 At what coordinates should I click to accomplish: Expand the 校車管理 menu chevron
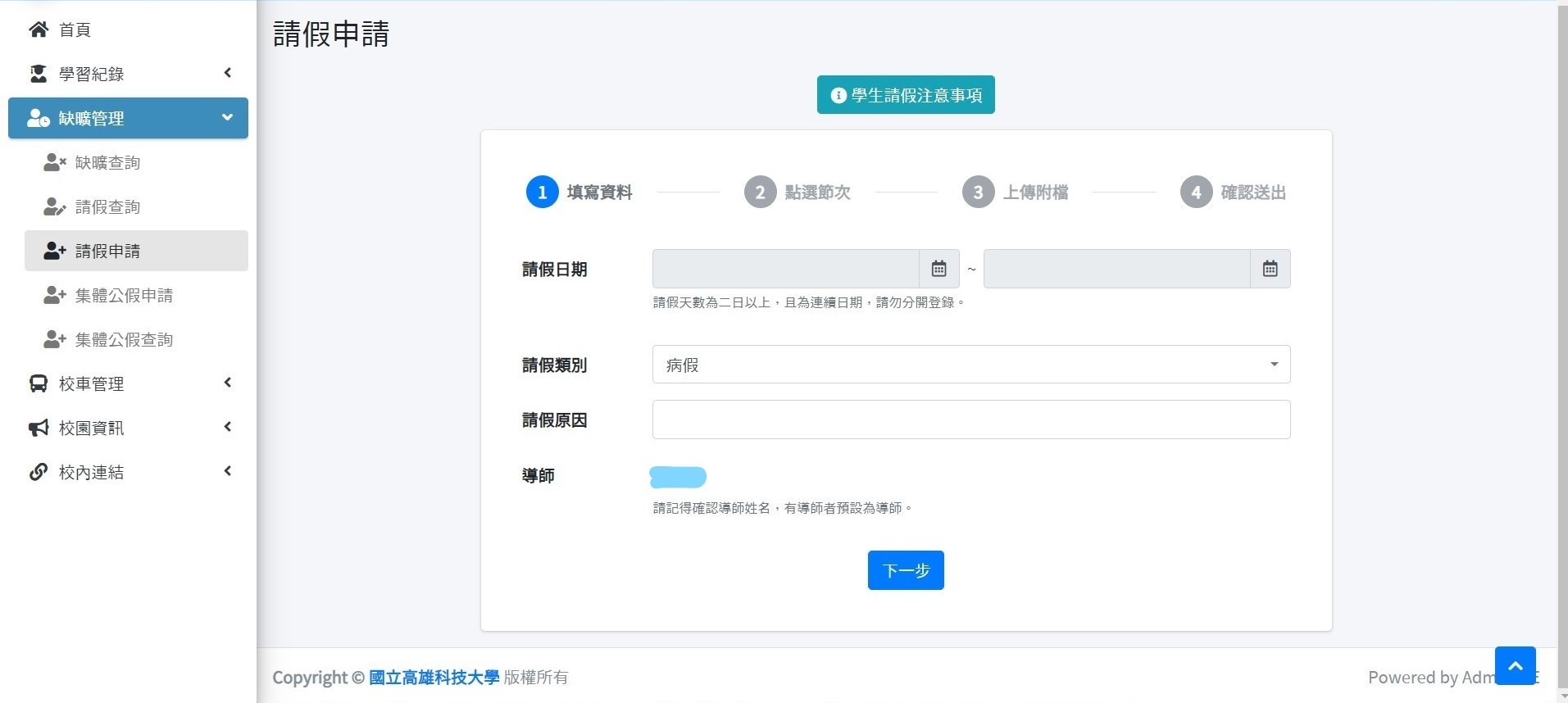[x=228, y=383]
